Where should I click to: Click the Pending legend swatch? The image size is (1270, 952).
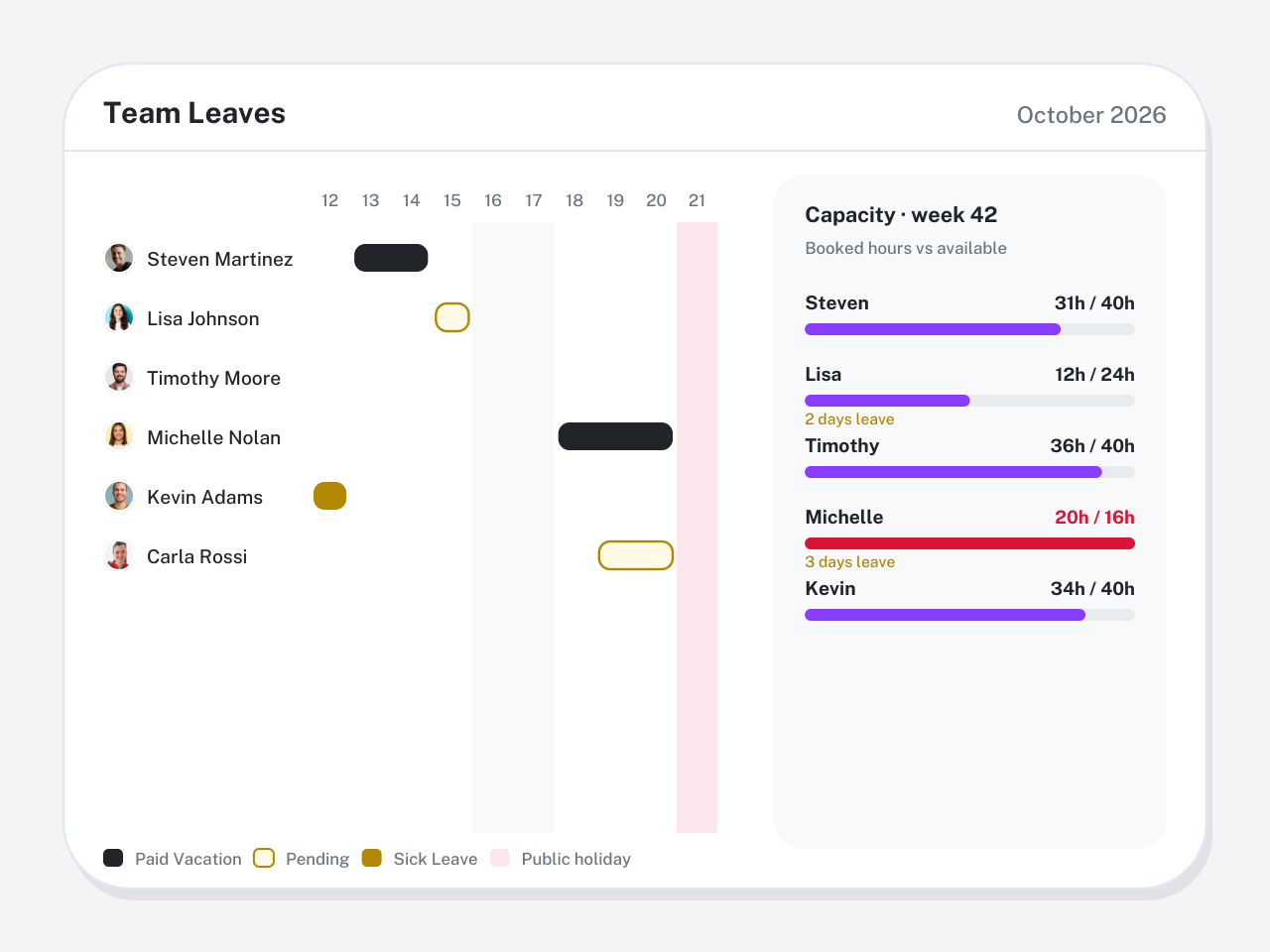pyautogui.click(x=264, y=858)
